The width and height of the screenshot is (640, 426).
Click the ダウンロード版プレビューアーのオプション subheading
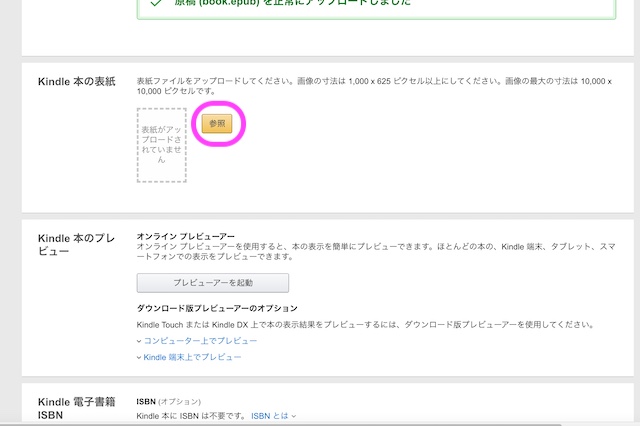(217, 308)
